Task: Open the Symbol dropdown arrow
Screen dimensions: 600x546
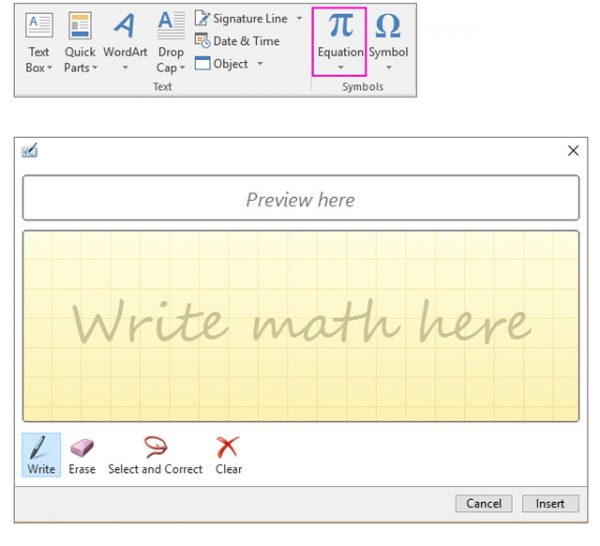Action: click(x=388, y=68)
